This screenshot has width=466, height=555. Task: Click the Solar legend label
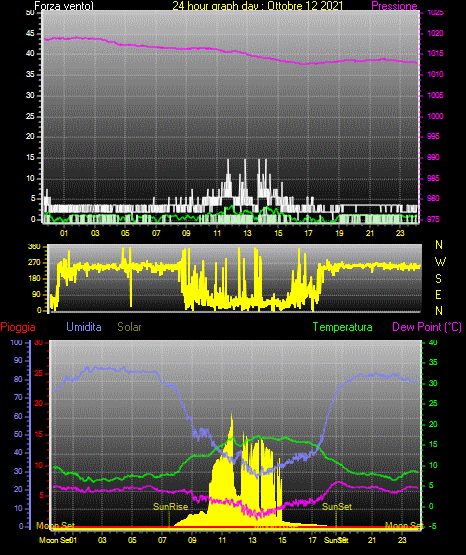[129, 327]
